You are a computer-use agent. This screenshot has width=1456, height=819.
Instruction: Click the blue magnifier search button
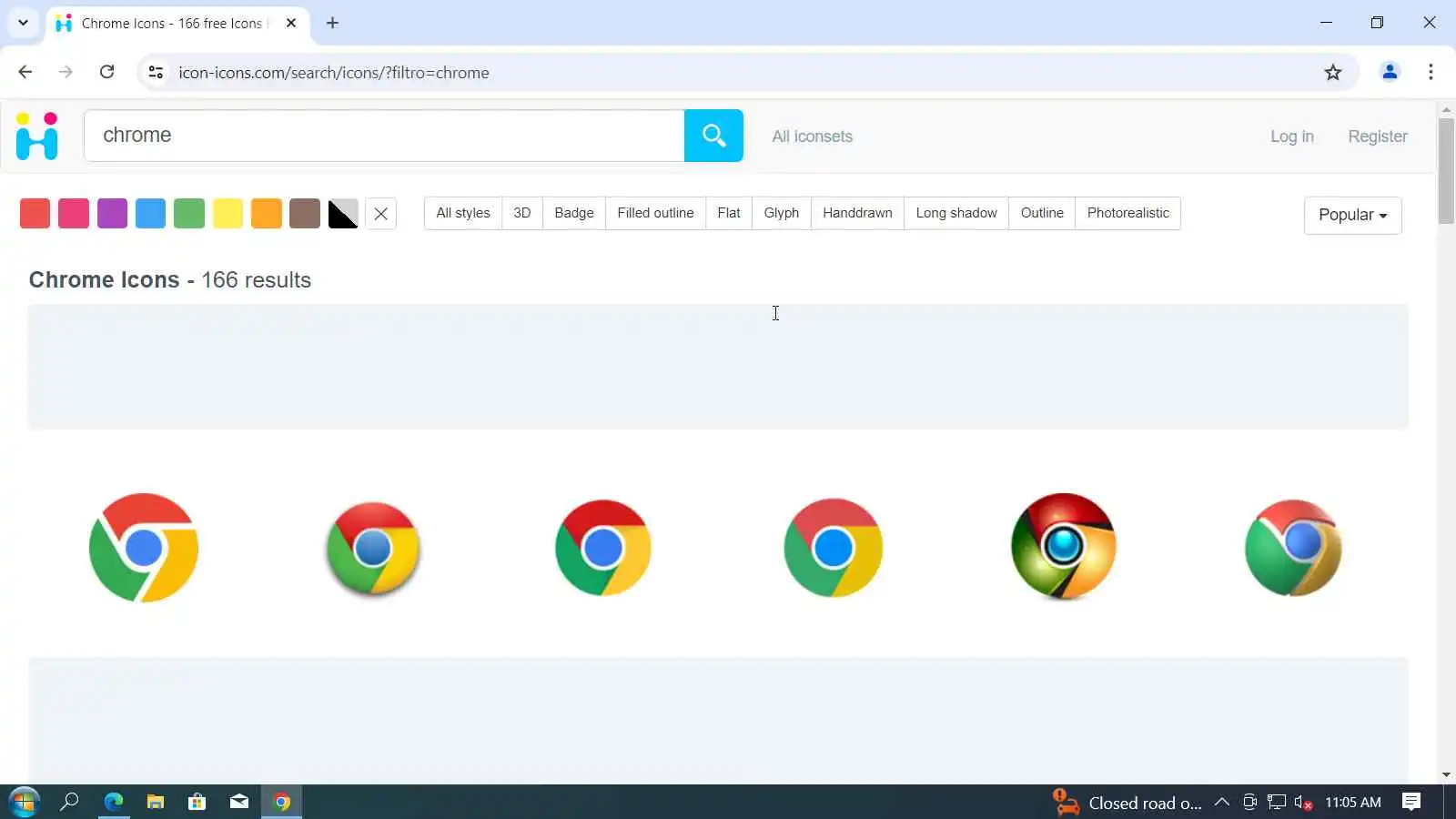coord(713,136)
